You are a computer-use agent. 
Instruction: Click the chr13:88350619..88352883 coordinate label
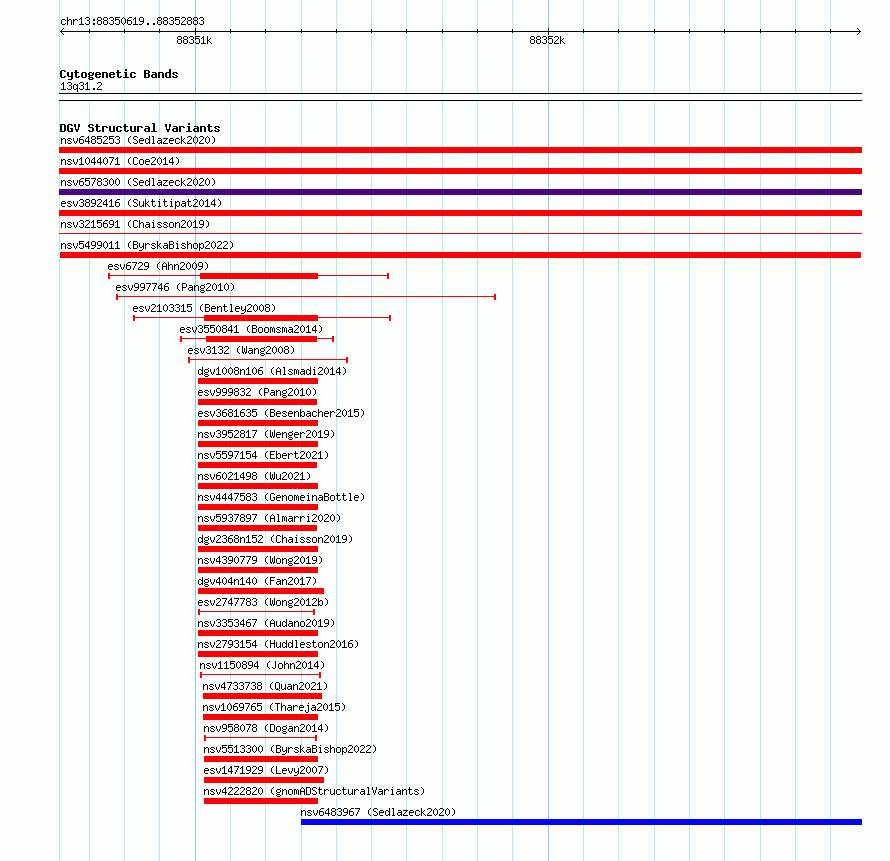pyautogui.click(x=132, y=21)
